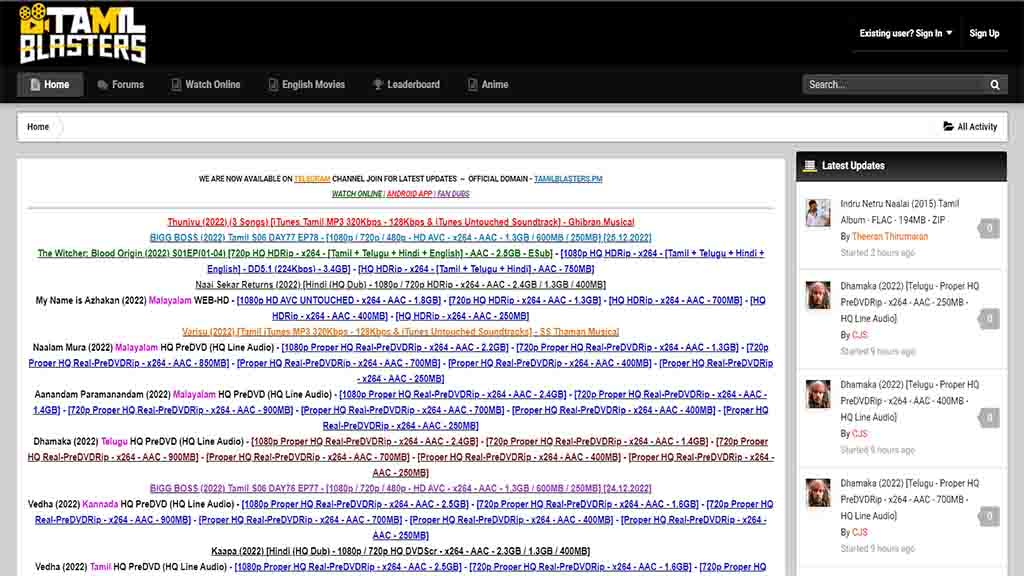Open Naai Sekar Returns Hindi dub link

click(400, 285)
